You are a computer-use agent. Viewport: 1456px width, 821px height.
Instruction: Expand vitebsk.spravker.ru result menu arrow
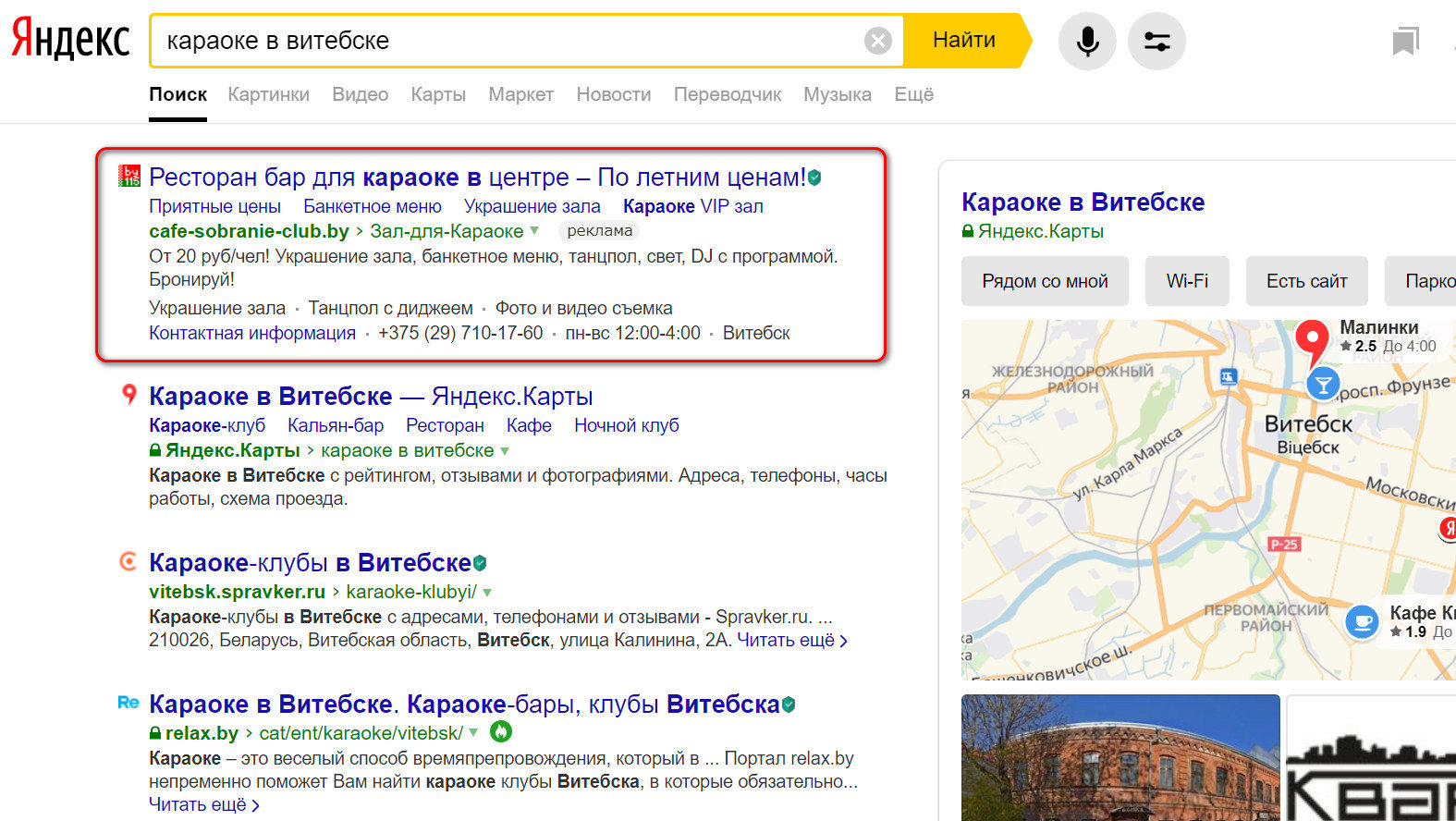[x=487, y=593]
